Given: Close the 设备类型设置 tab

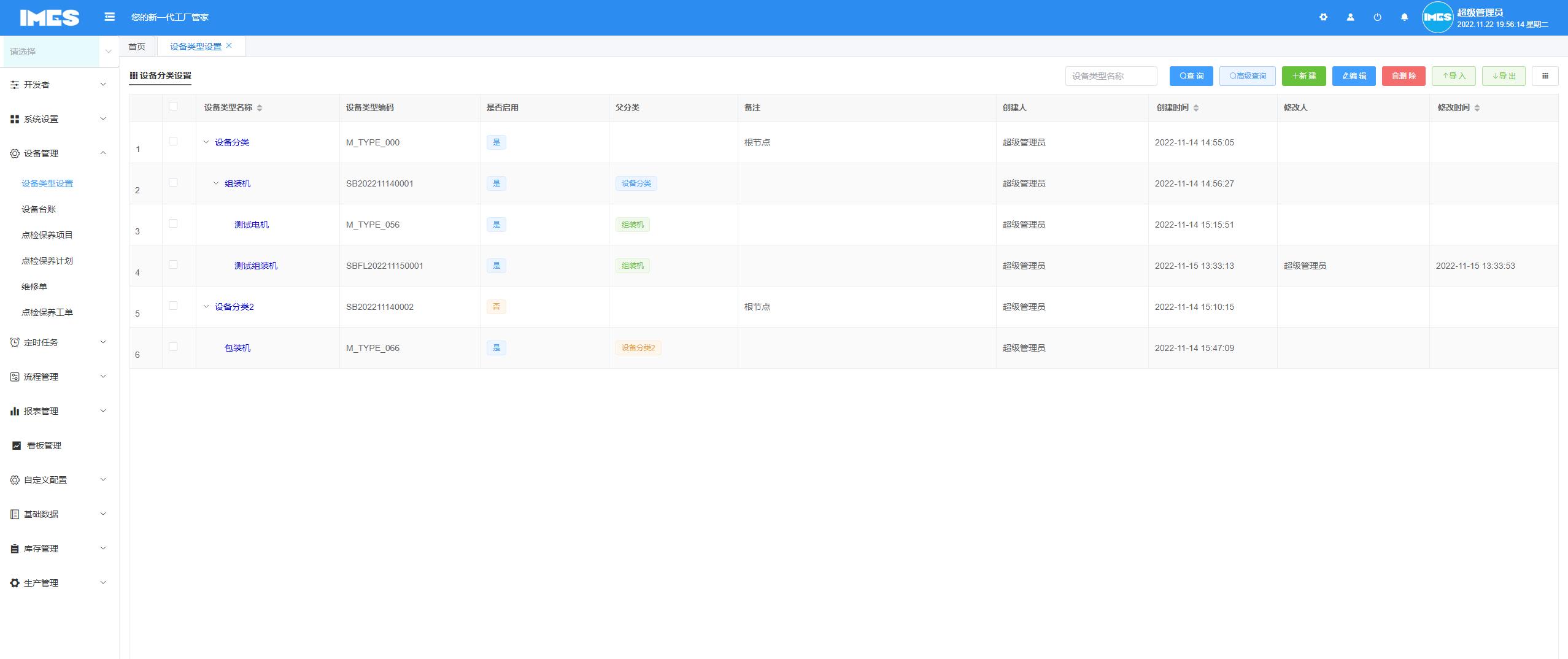Looking at the screenshot, I should 229,45.
